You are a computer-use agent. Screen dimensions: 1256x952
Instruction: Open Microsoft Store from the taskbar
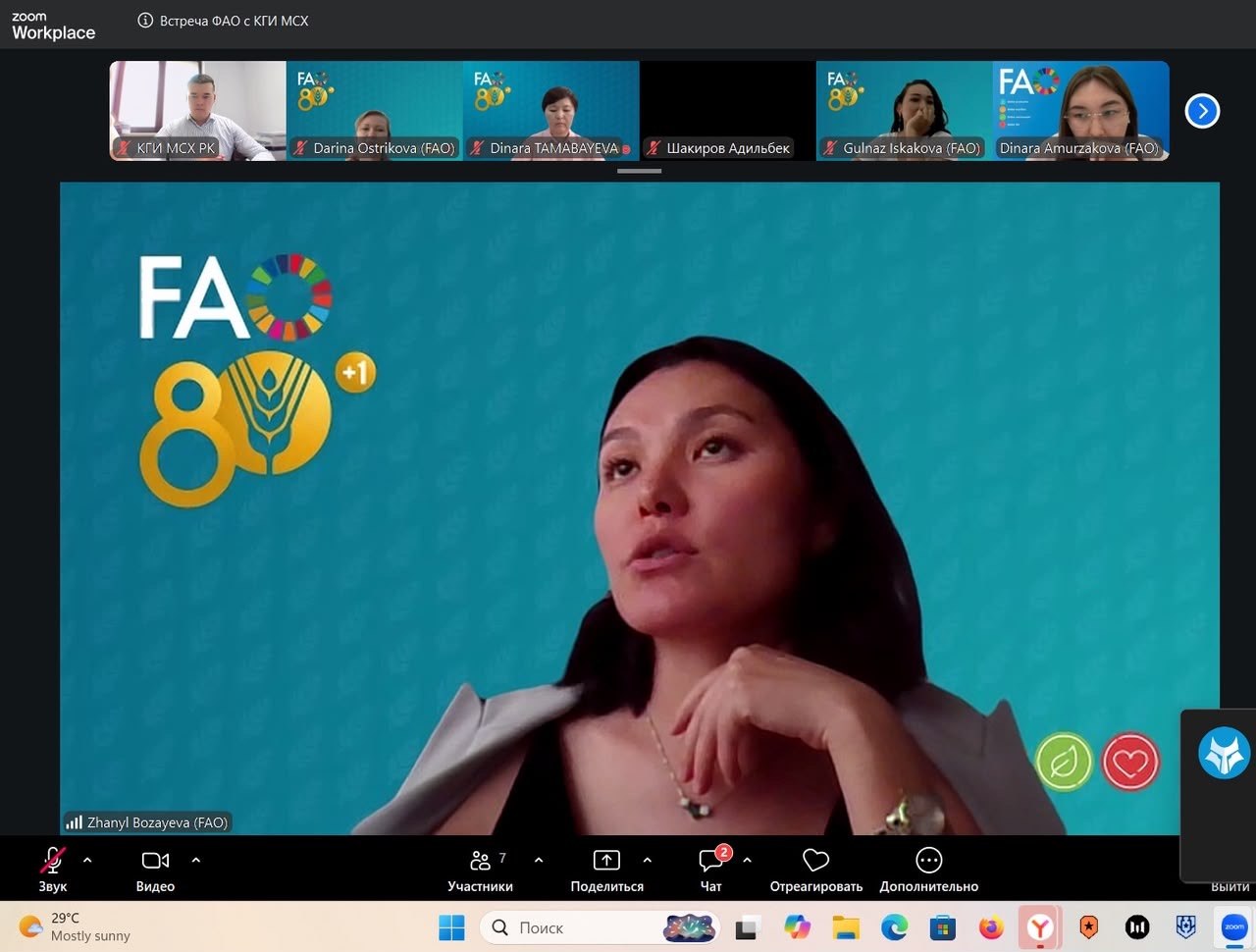pyautogui.click(x=943, y=927)
